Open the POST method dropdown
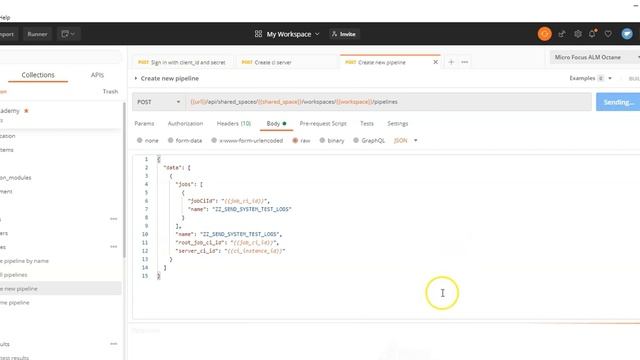The width and height of the screenshot is (640, 360). [x=158, y=102]
